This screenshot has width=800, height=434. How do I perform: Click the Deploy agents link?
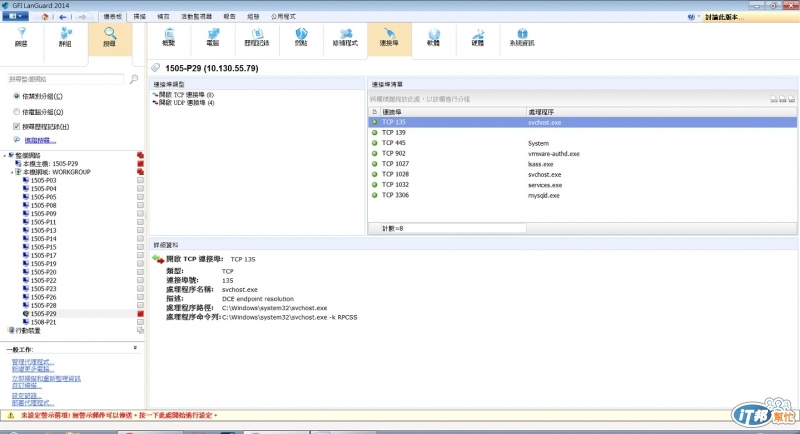pos(33,403)
